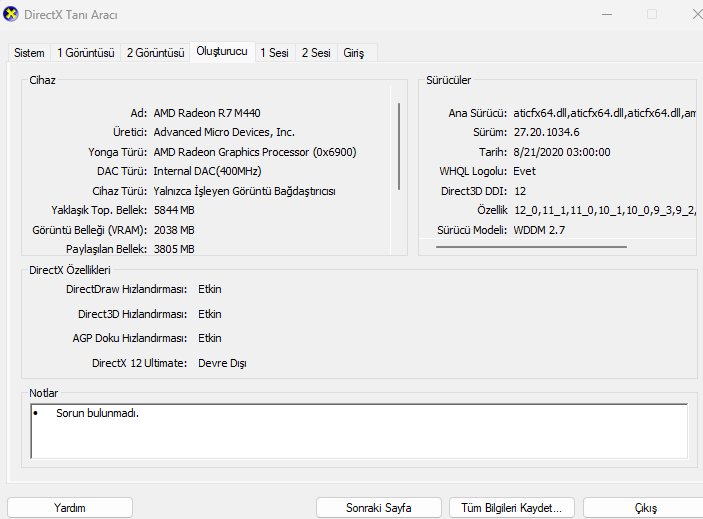Click main driver aticfx64.dll value
The height and width of the screenshot is (519, 703).
point(604,113)
